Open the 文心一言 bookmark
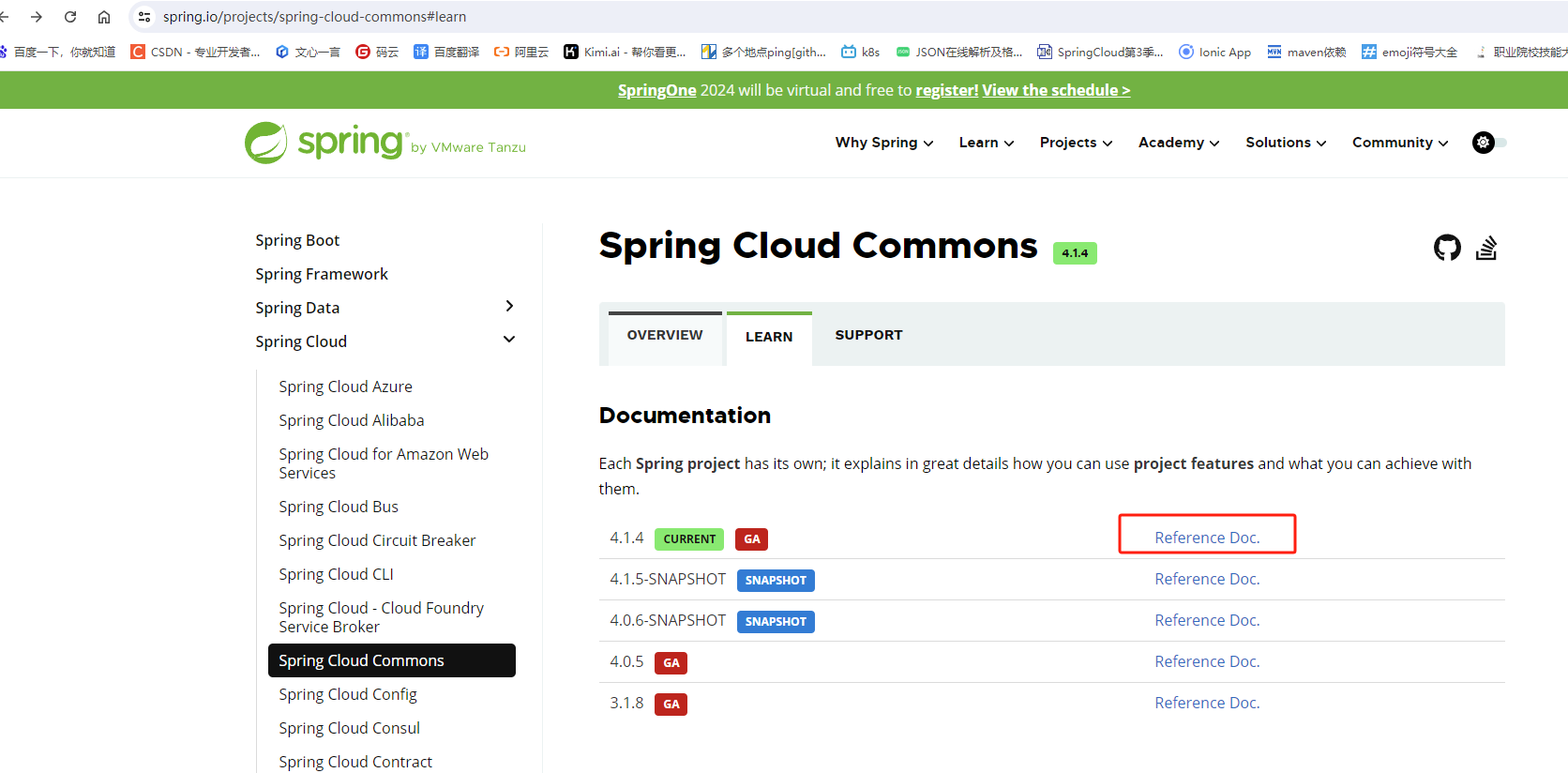1568x773 pixels. tap(308, 52)
